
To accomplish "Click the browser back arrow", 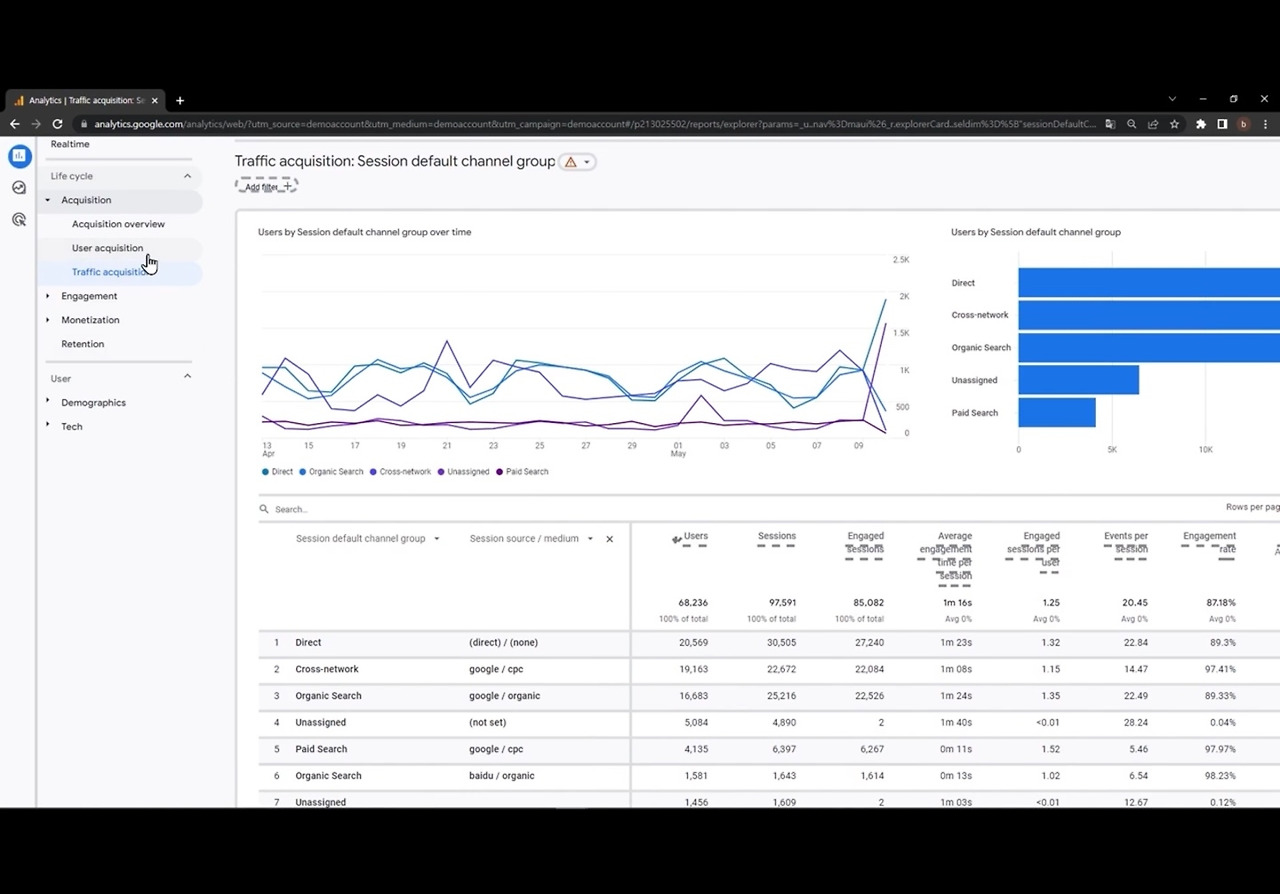I will point(14,124).
